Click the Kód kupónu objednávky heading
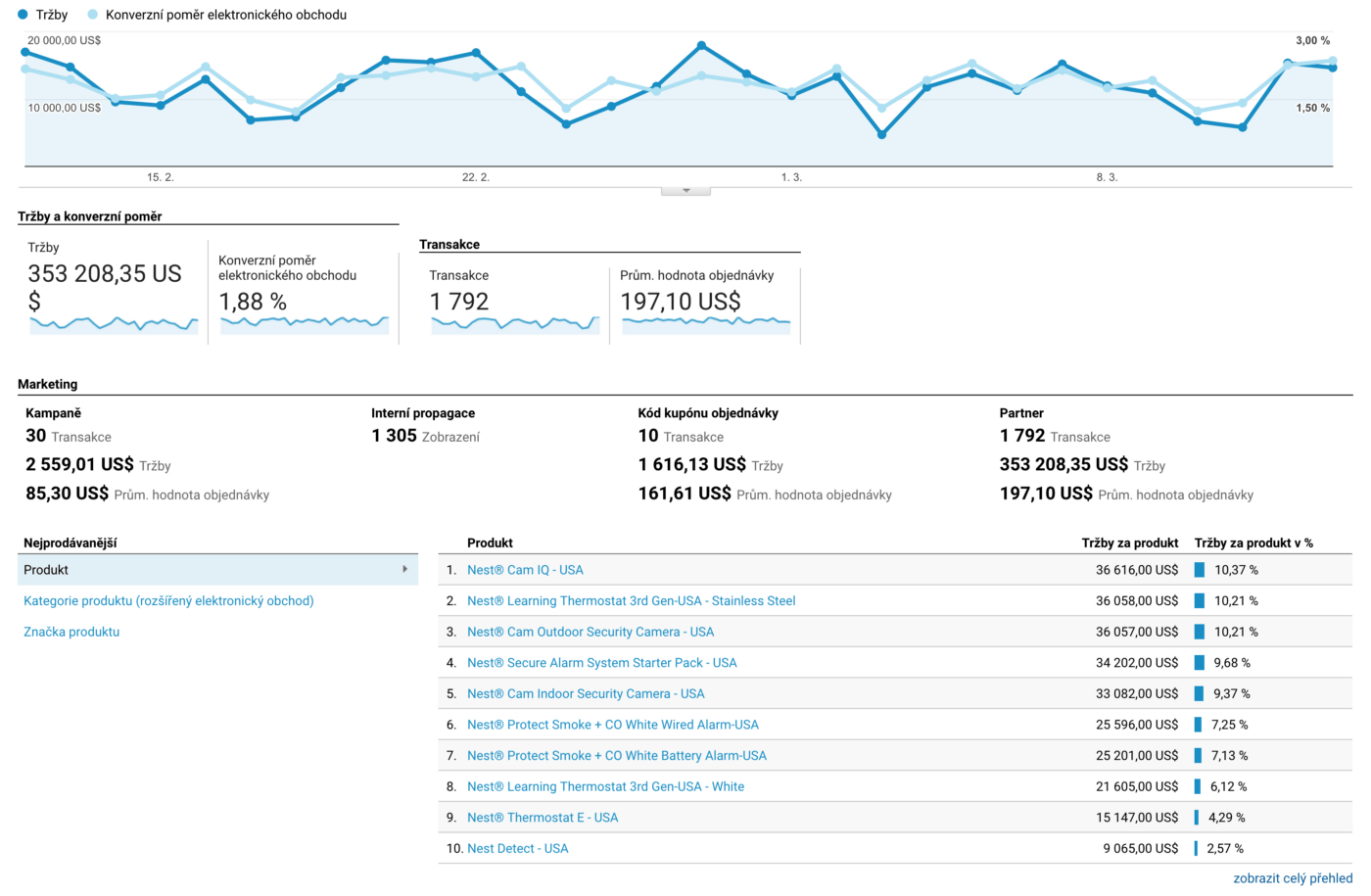This screenshot has width=1371, height=896. (708, 413)
